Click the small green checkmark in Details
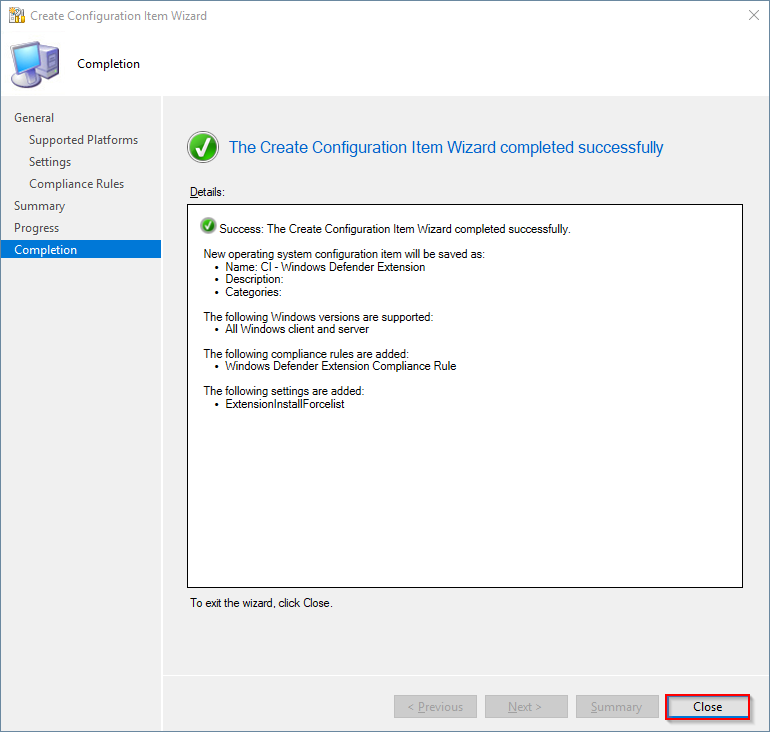The height and width of the screenshot is (732, 770). tap(208, 225)
